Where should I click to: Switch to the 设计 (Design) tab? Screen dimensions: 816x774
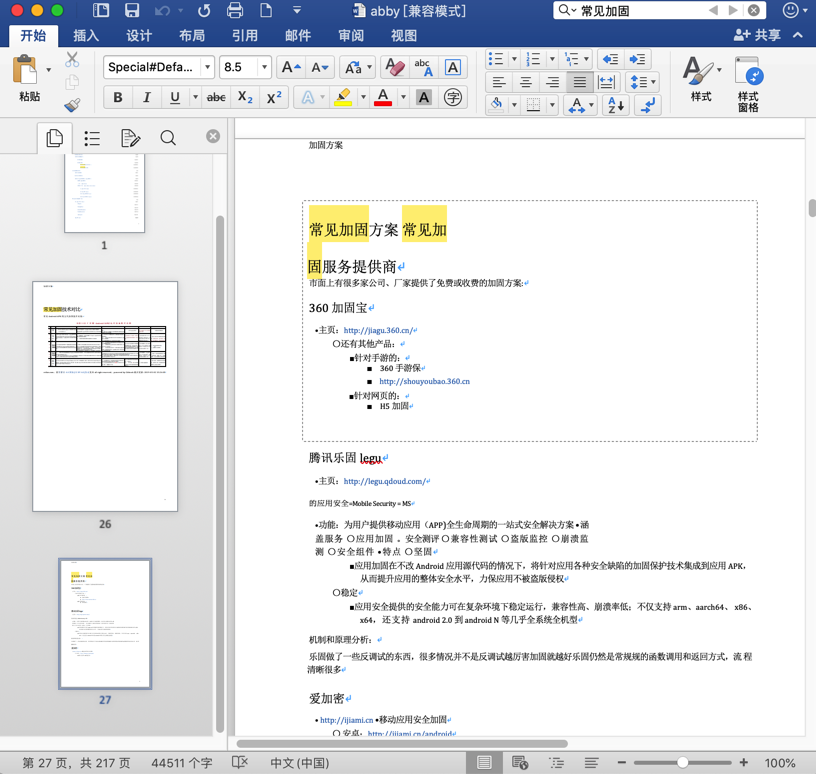139,35
